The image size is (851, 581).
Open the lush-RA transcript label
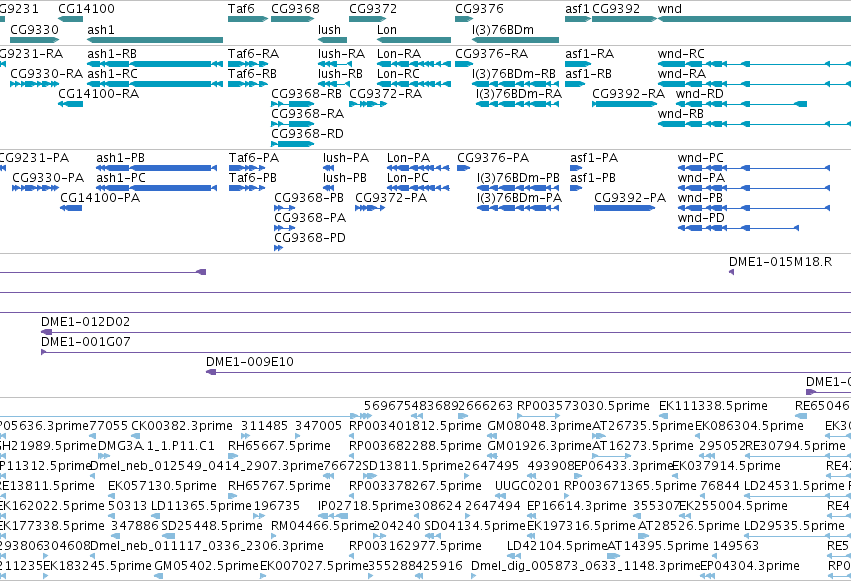tap(341, 54)
